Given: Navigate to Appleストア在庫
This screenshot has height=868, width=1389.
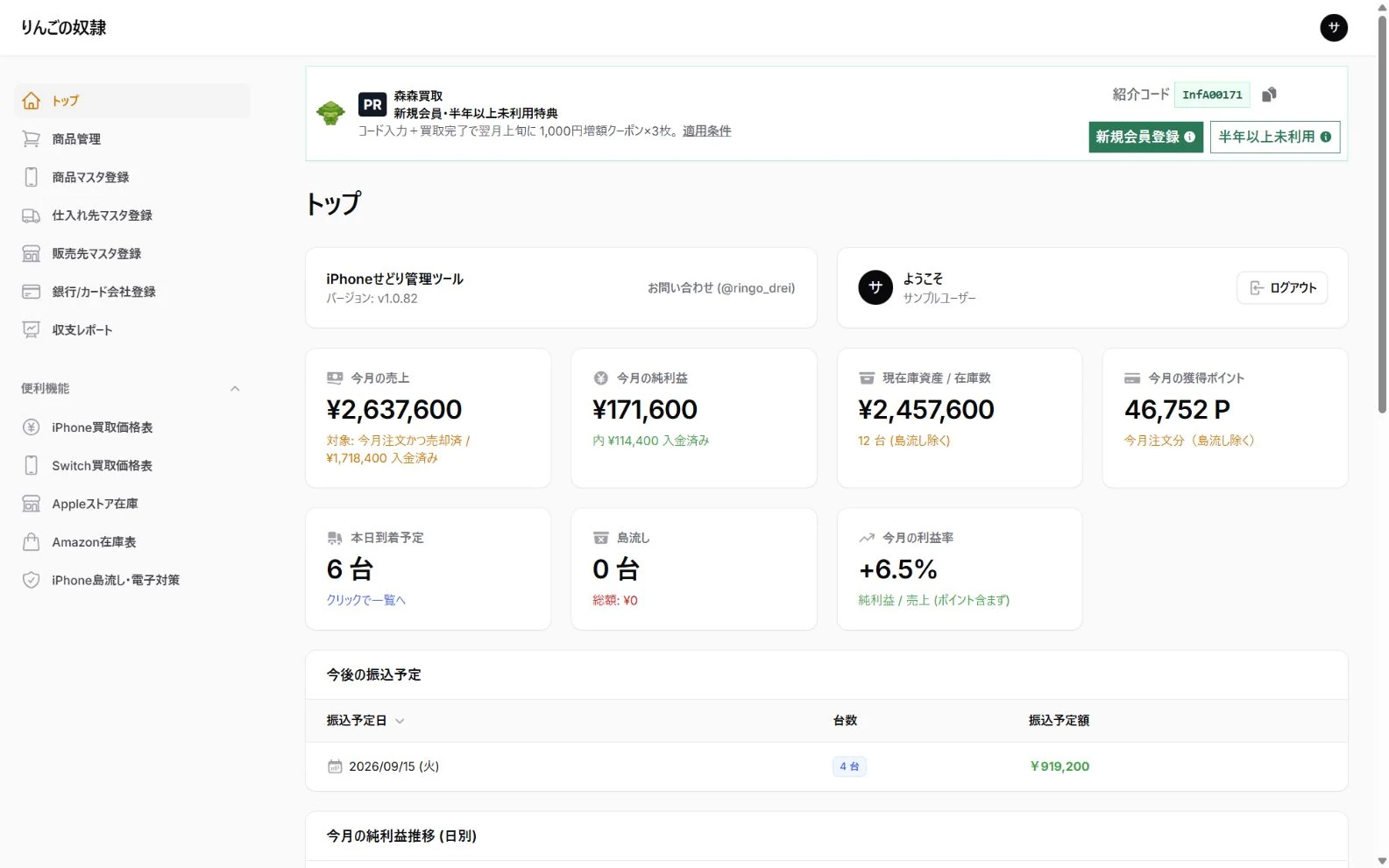Looking at the screenshot, I should pos(132,504).
